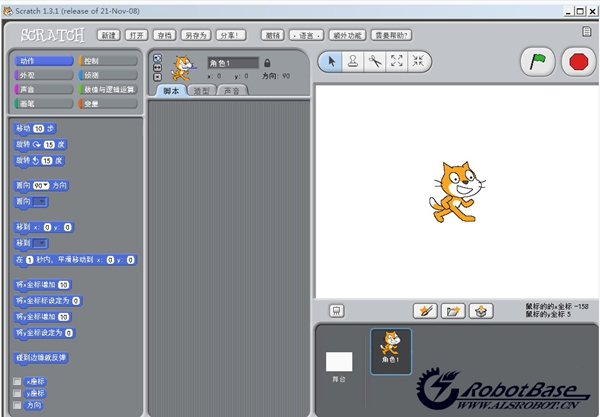Viewport: 600px width, 417px height.
Task: Click the counter-clockwise rotate 15 degrees block
Action: pos(39,161)
